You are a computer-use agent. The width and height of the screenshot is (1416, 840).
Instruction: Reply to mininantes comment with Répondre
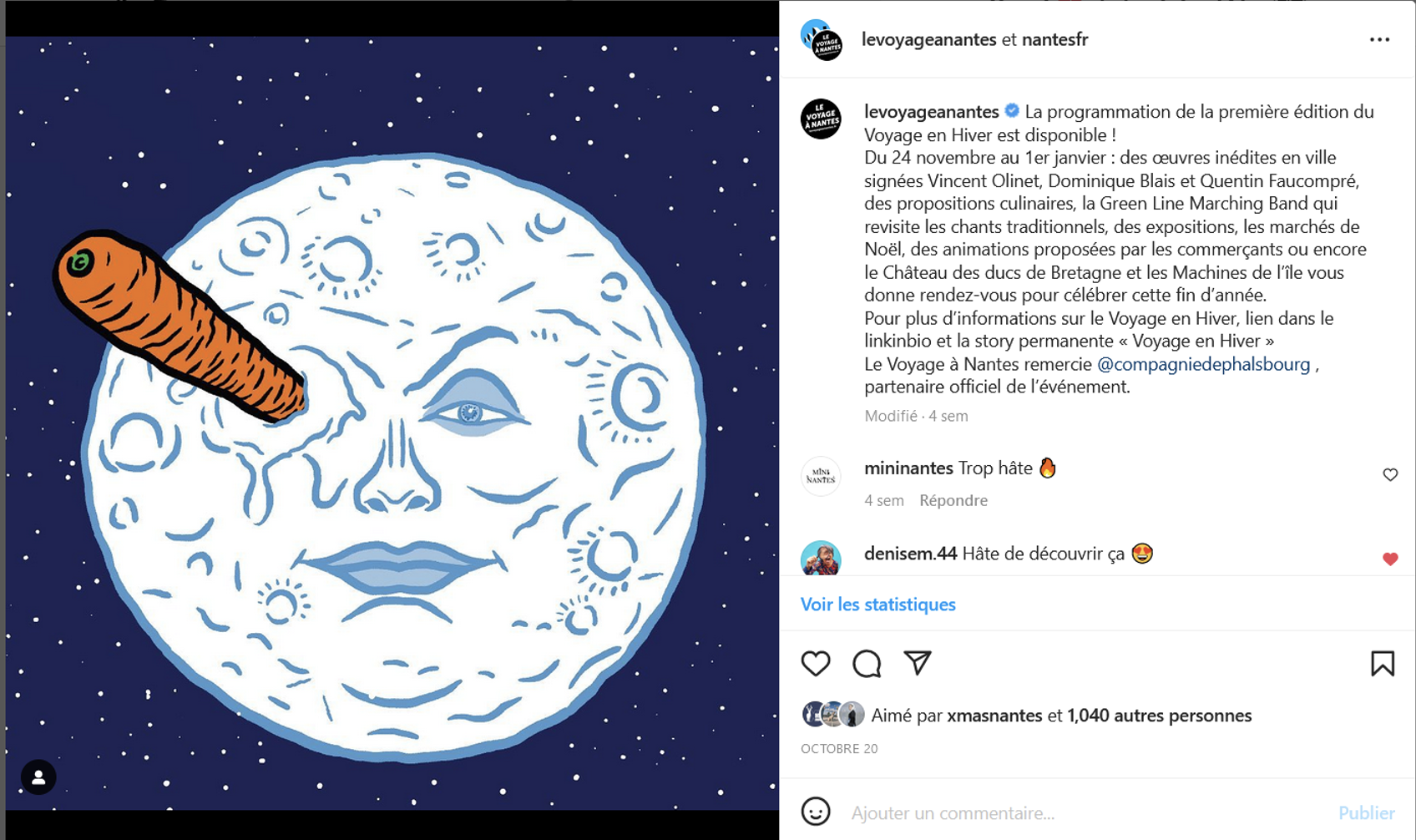(x=953, y=500)
